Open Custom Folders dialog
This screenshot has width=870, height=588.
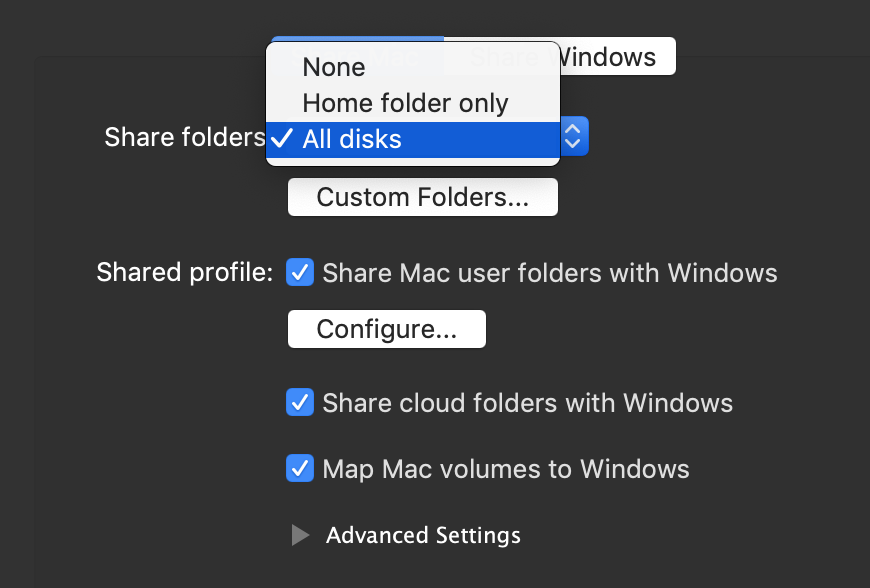423,197
